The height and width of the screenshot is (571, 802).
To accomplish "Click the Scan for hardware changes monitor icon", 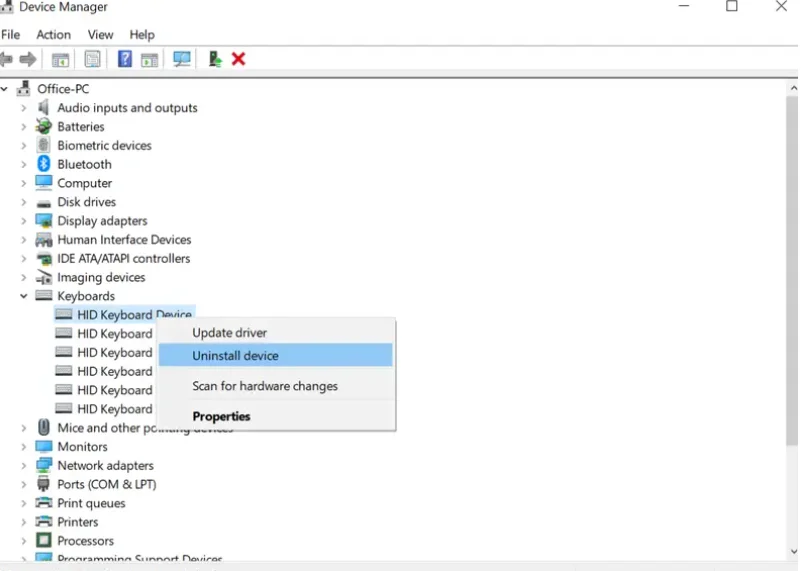I will point(181,59).
